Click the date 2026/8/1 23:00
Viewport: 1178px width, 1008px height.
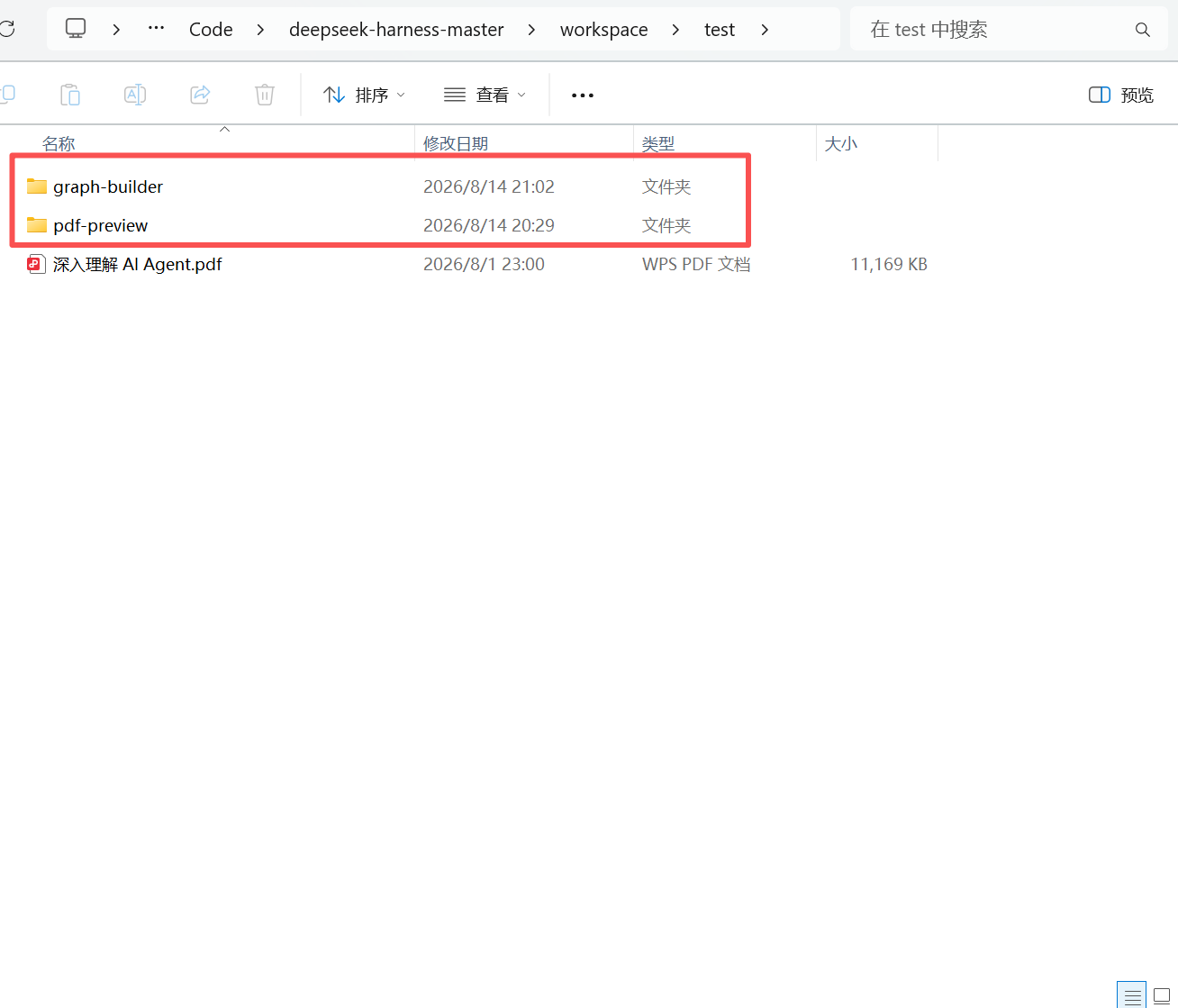[484, 264]
